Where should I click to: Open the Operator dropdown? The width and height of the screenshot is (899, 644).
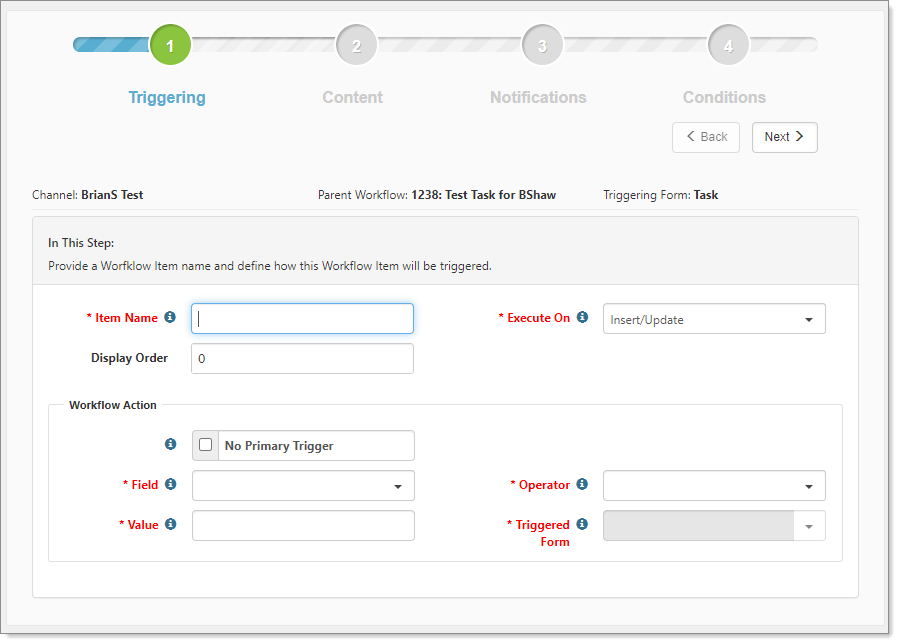click(x=714, y=486)
